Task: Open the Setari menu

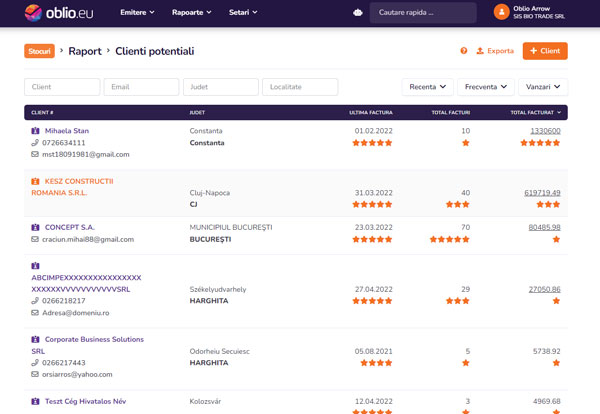Action: click(x=243, y=12)
